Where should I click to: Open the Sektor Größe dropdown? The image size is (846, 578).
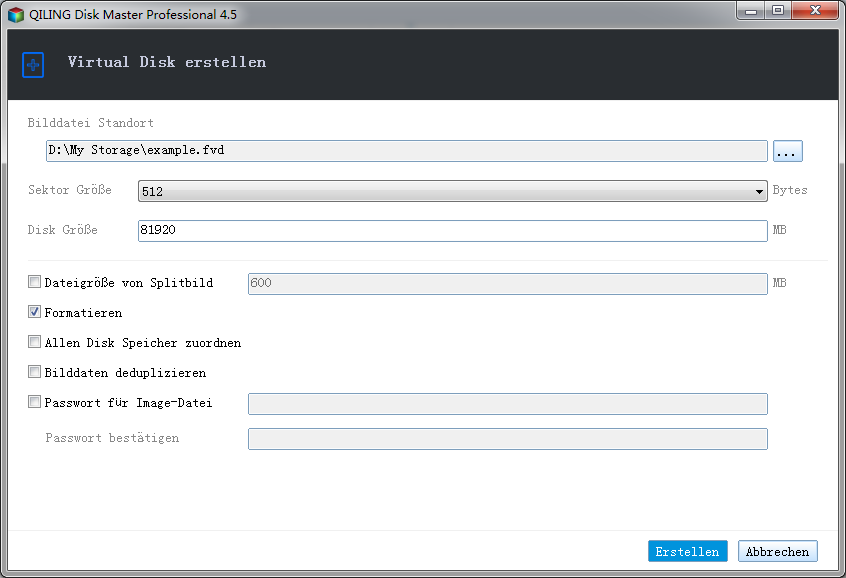click(453, 191)
